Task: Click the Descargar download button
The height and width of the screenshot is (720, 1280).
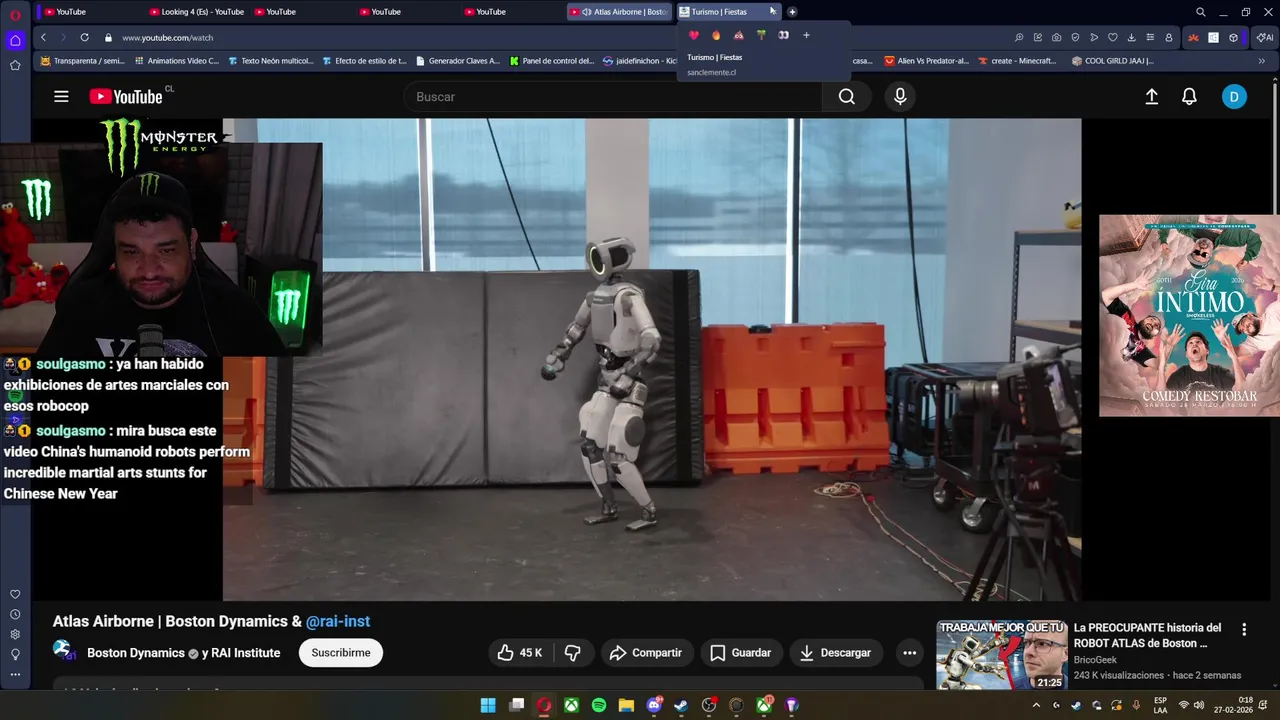Action: 836,653
